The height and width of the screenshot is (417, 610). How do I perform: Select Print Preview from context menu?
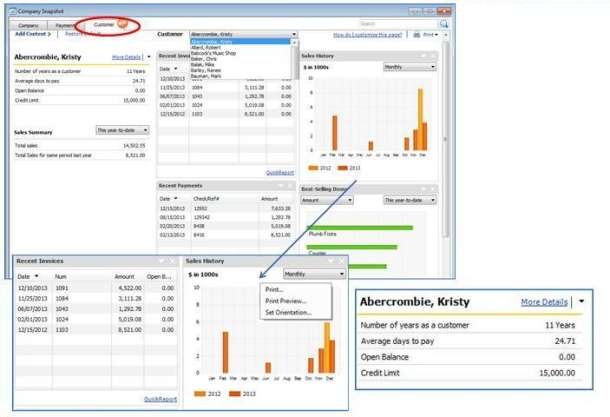coord(285,301)
